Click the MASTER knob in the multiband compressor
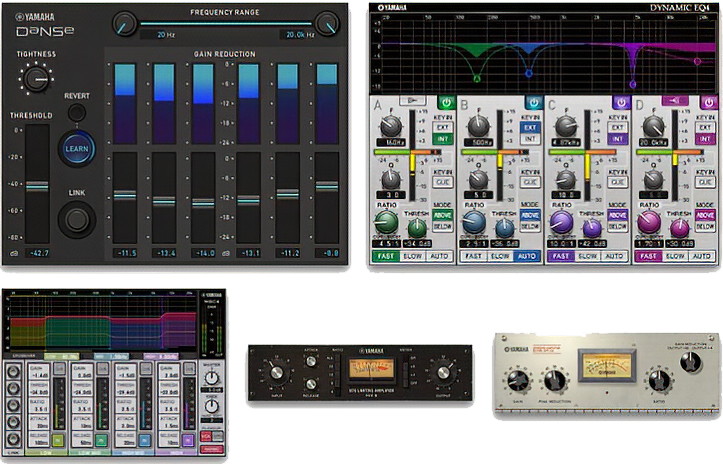 pyautogui.click(x=211, y=378)
